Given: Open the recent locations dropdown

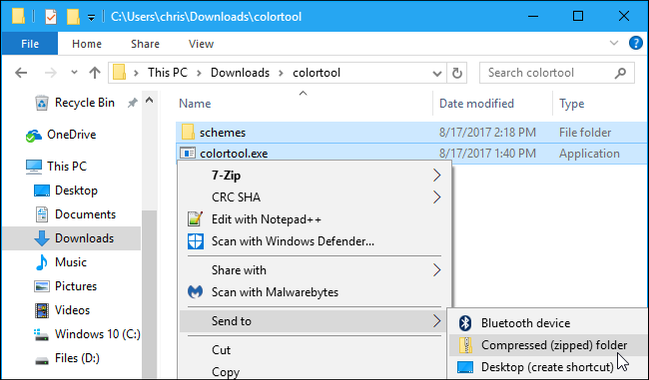Looking at the screenshot, I should [x=74, y=72].
